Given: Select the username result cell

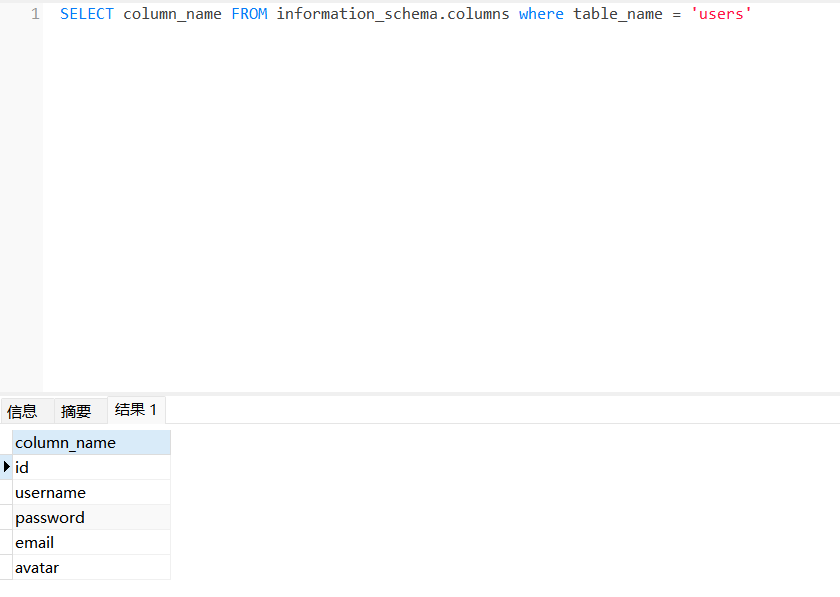Looking at the screenshot, I should [x=91, y=492].
